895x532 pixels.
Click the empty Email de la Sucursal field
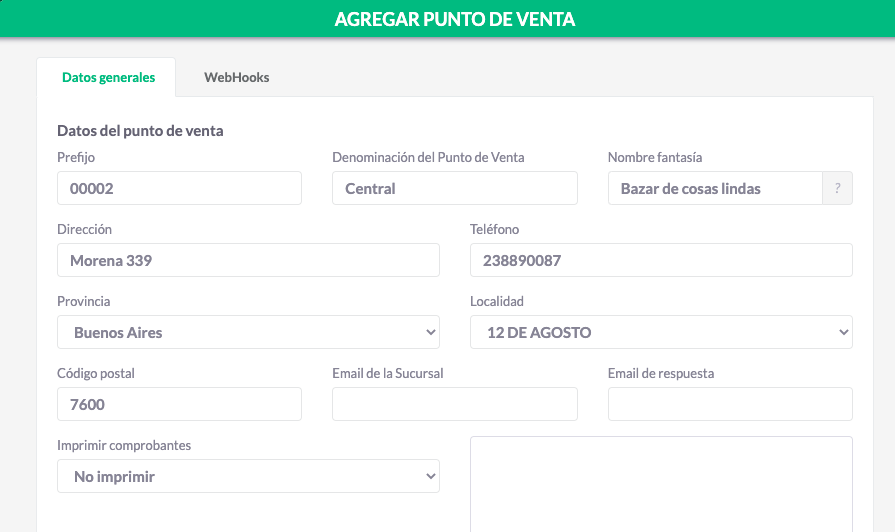tap(455, 404)
